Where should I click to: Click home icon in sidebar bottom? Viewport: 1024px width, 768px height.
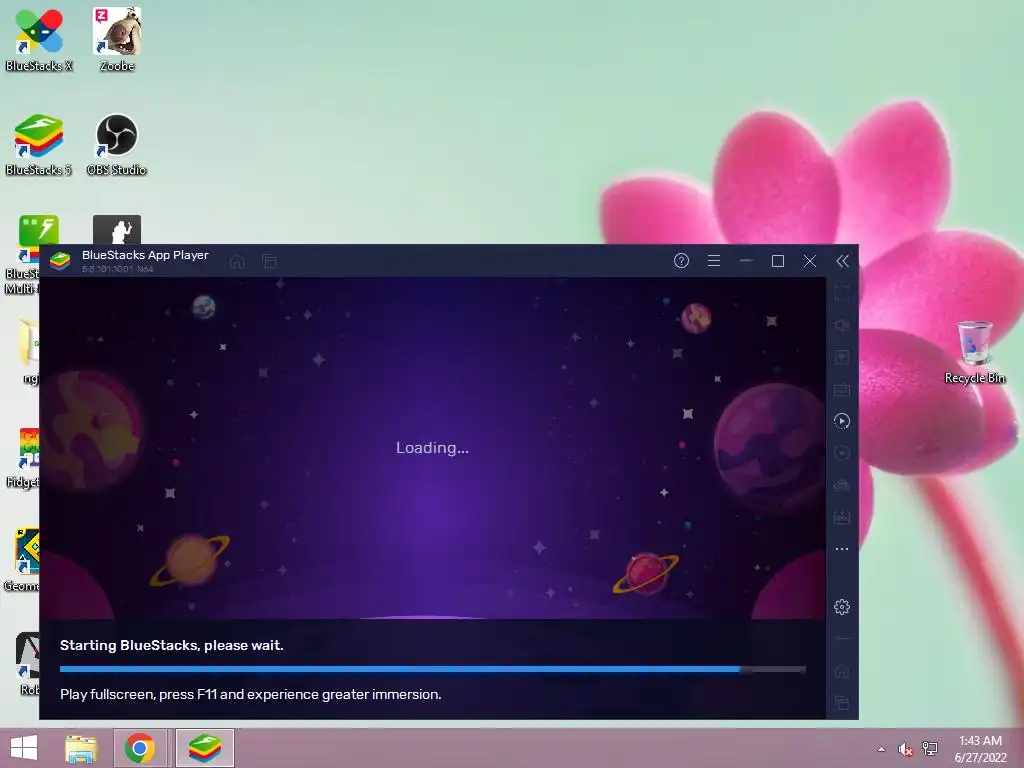point(842,671)
